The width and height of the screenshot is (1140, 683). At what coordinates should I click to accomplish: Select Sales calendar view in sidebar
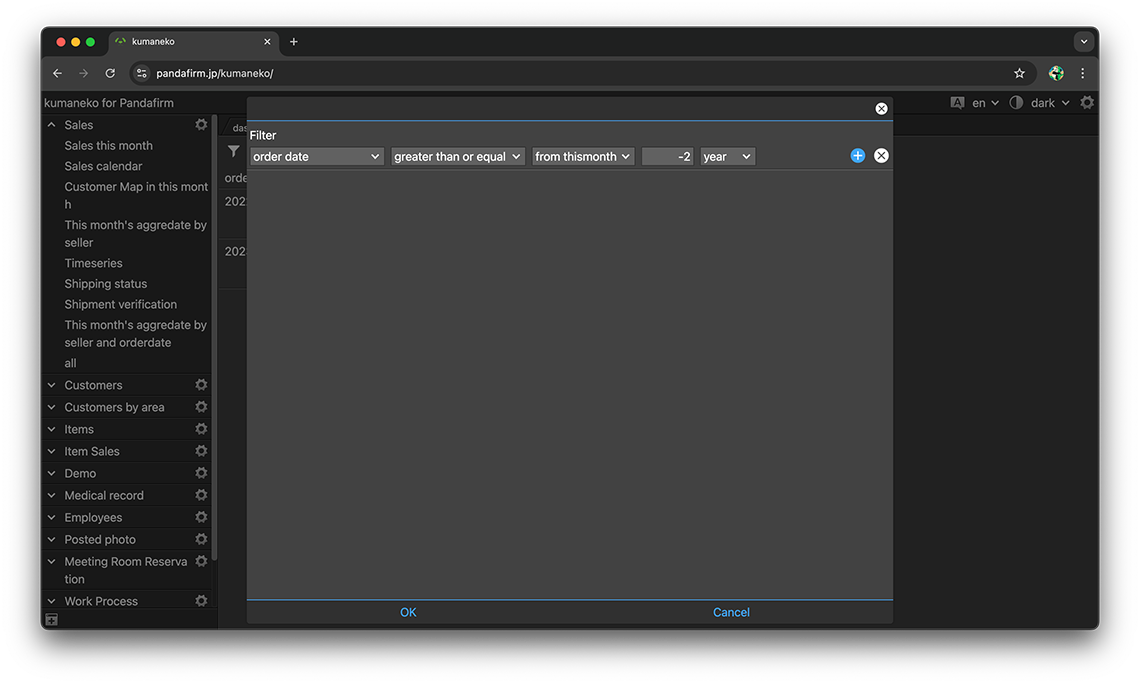(103, 166)
